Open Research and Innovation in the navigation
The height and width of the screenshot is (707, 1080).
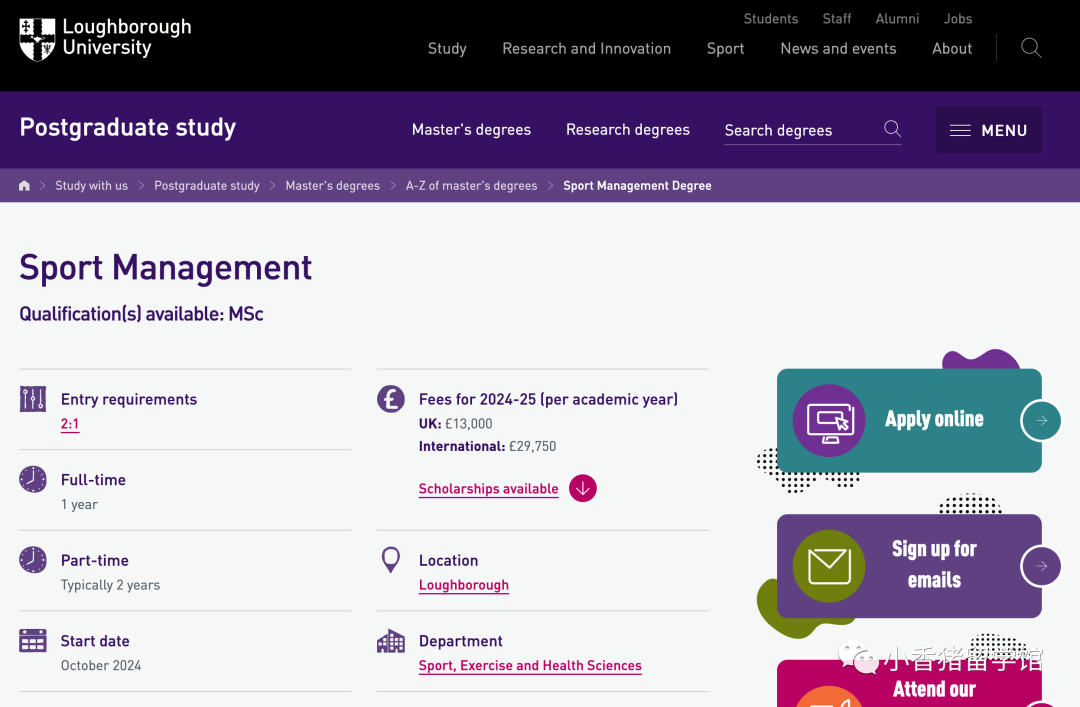pyautogui.click(x=586, y=48)
